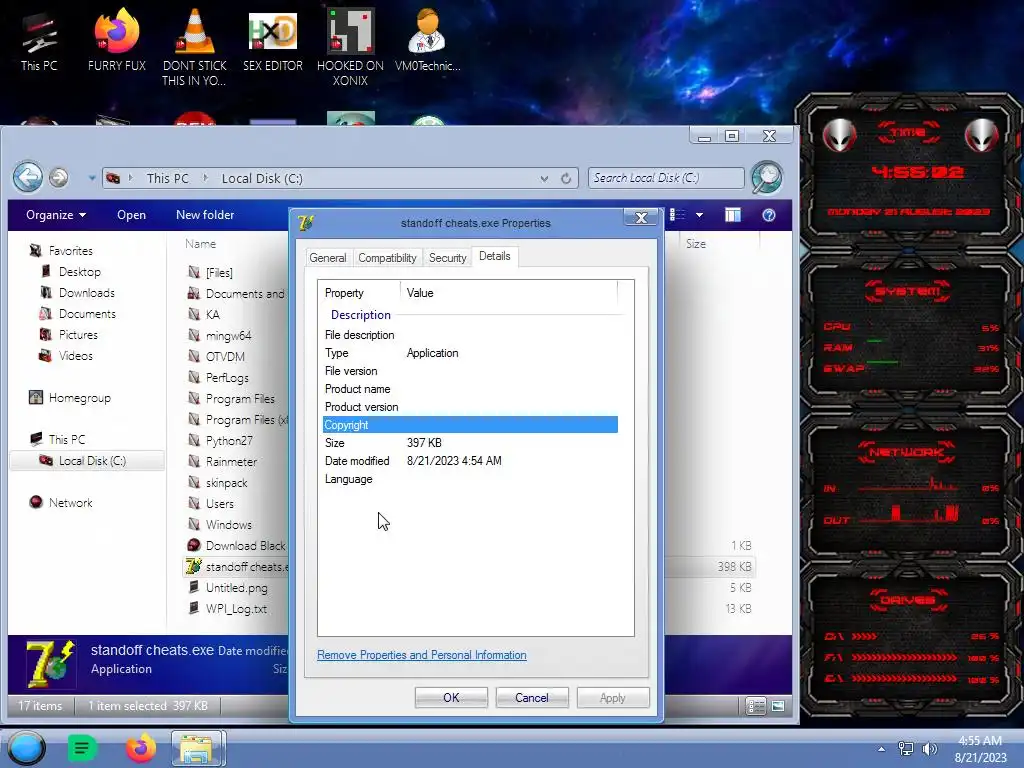Click the File Explorer taskbar button
Screen dimensions: 1024x768
click(198, 748)
